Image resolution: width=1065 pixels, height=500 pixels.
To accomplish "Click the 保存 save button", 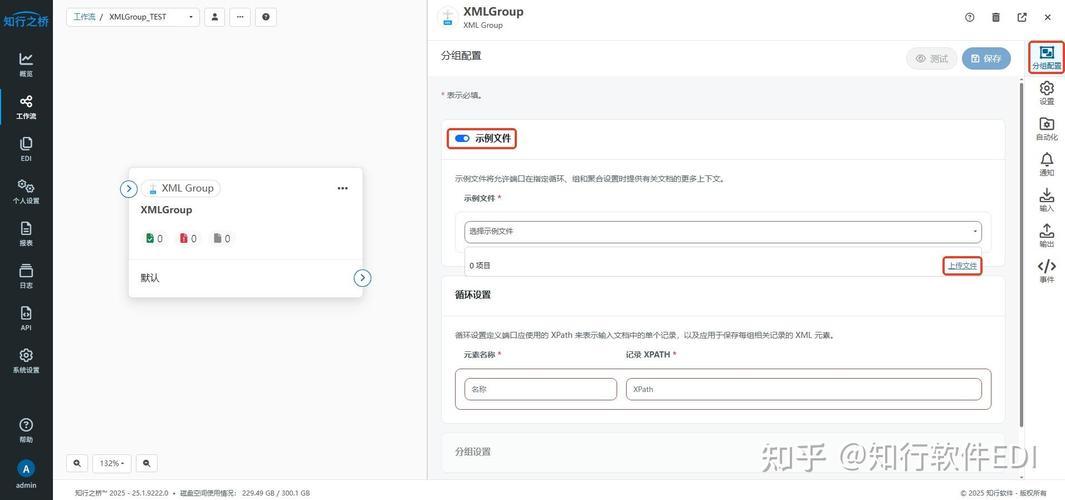I will [986, 59].
